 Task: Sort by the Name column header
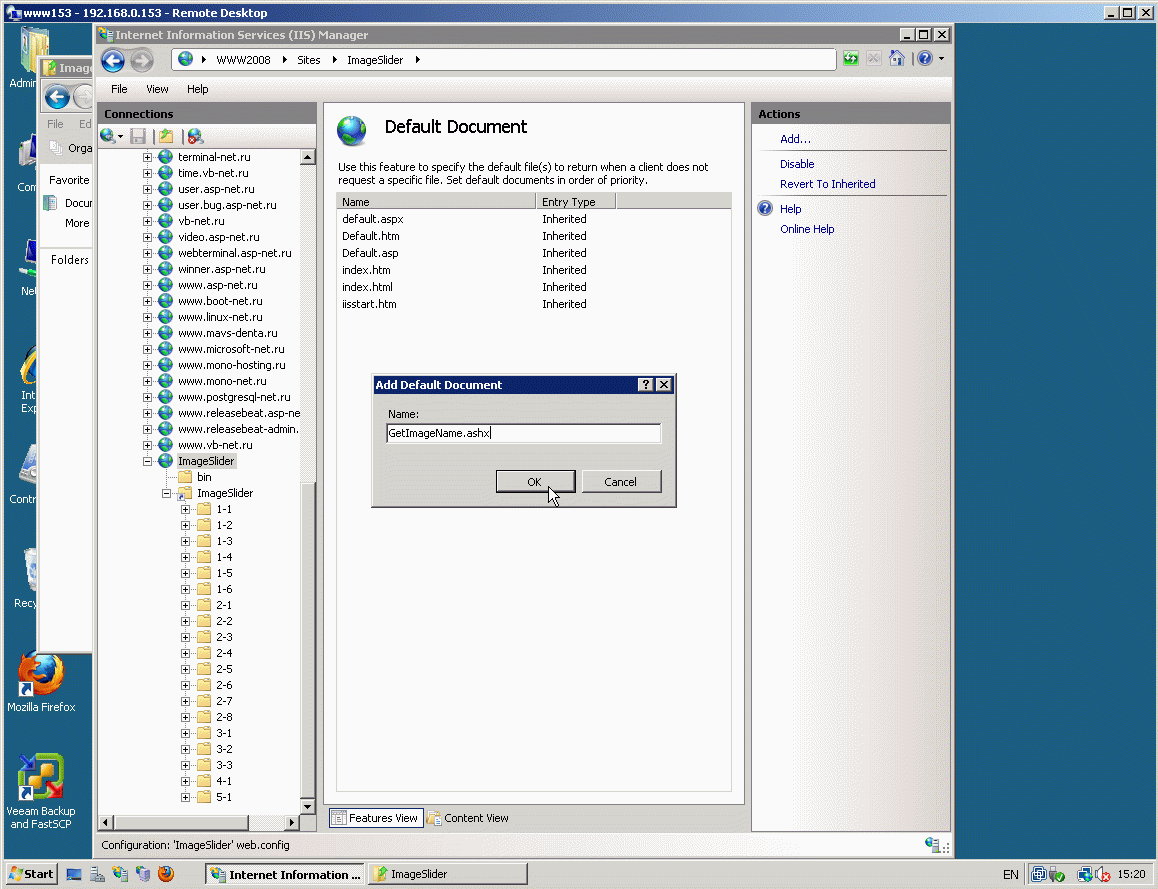(x=436, y=202)
